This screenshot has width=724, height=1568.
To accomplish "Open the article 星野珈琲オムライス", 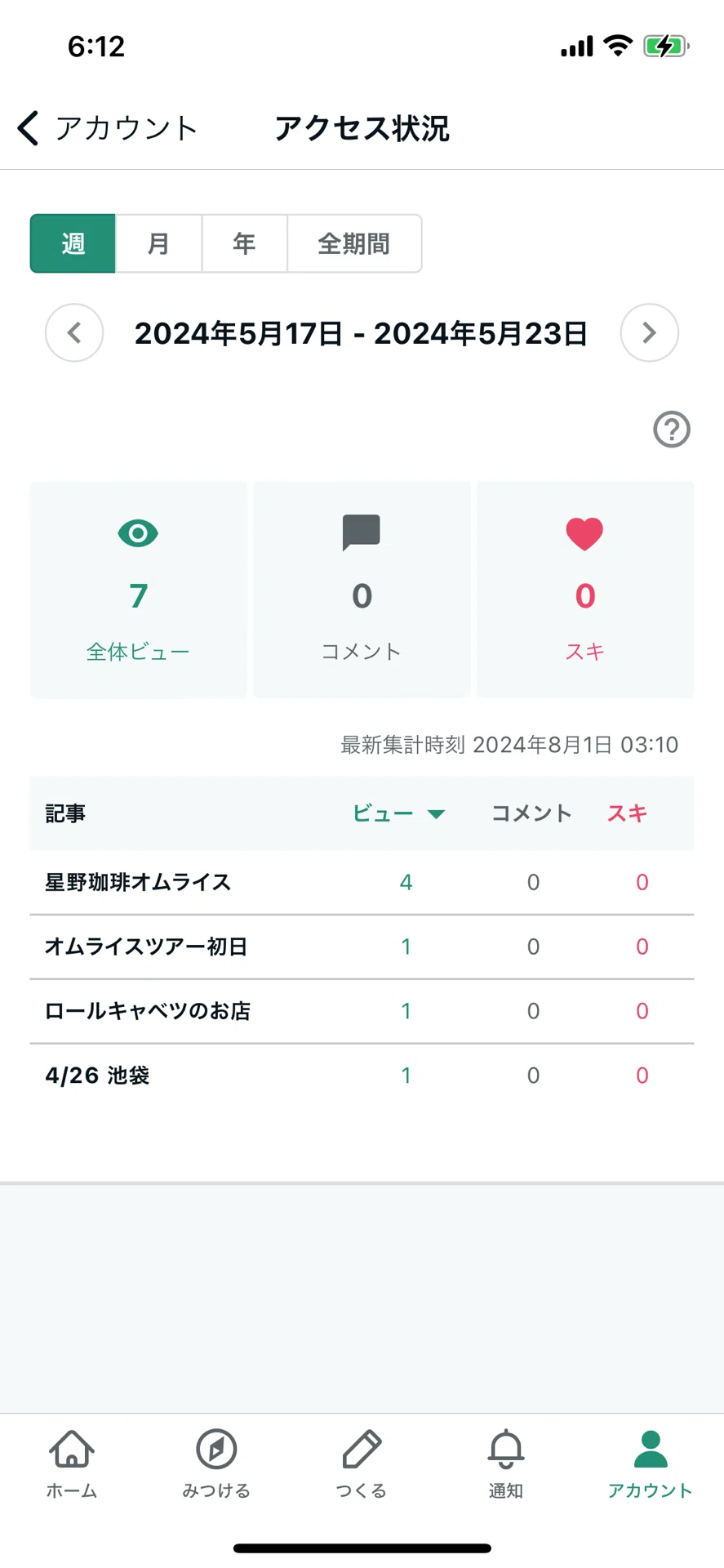I will (x=138, y=882).
